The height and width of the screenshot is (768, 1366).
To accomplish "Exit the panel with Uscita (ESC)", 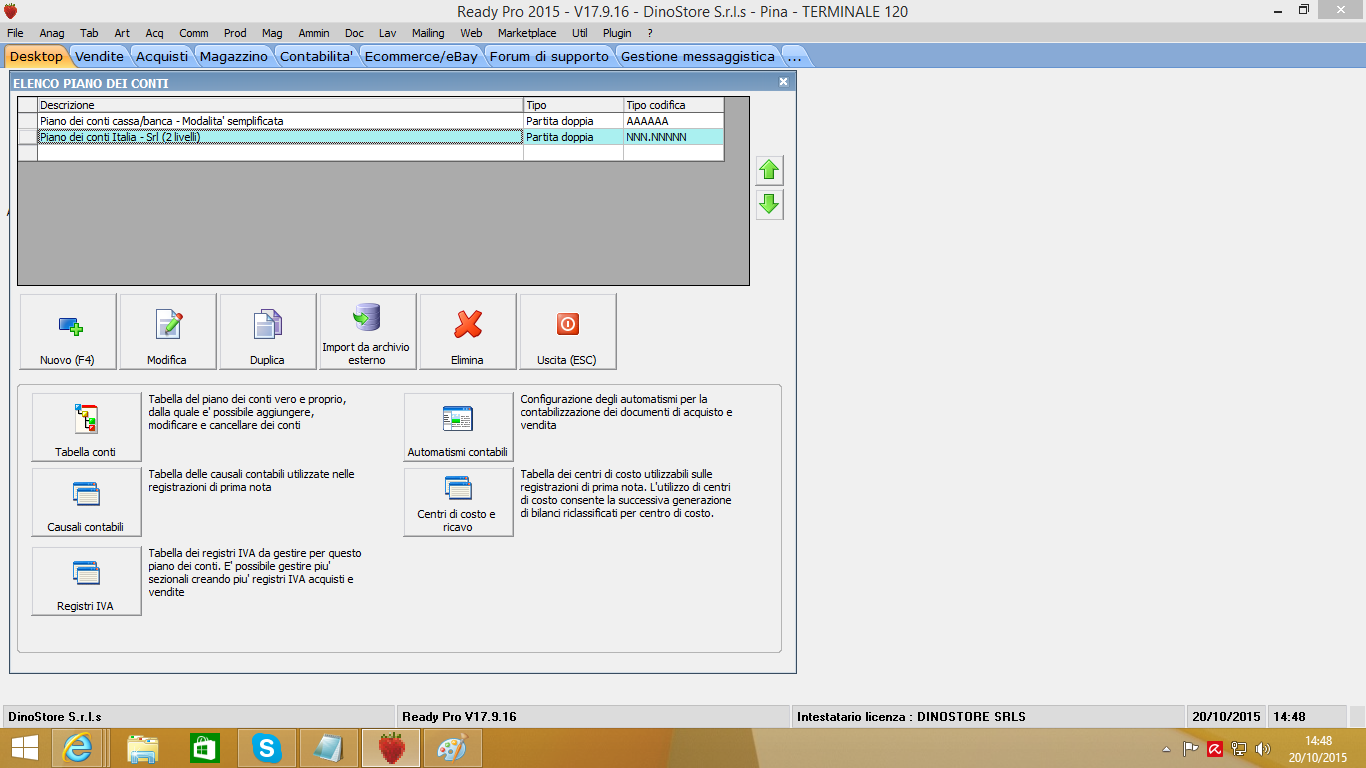I will point(568,332).
